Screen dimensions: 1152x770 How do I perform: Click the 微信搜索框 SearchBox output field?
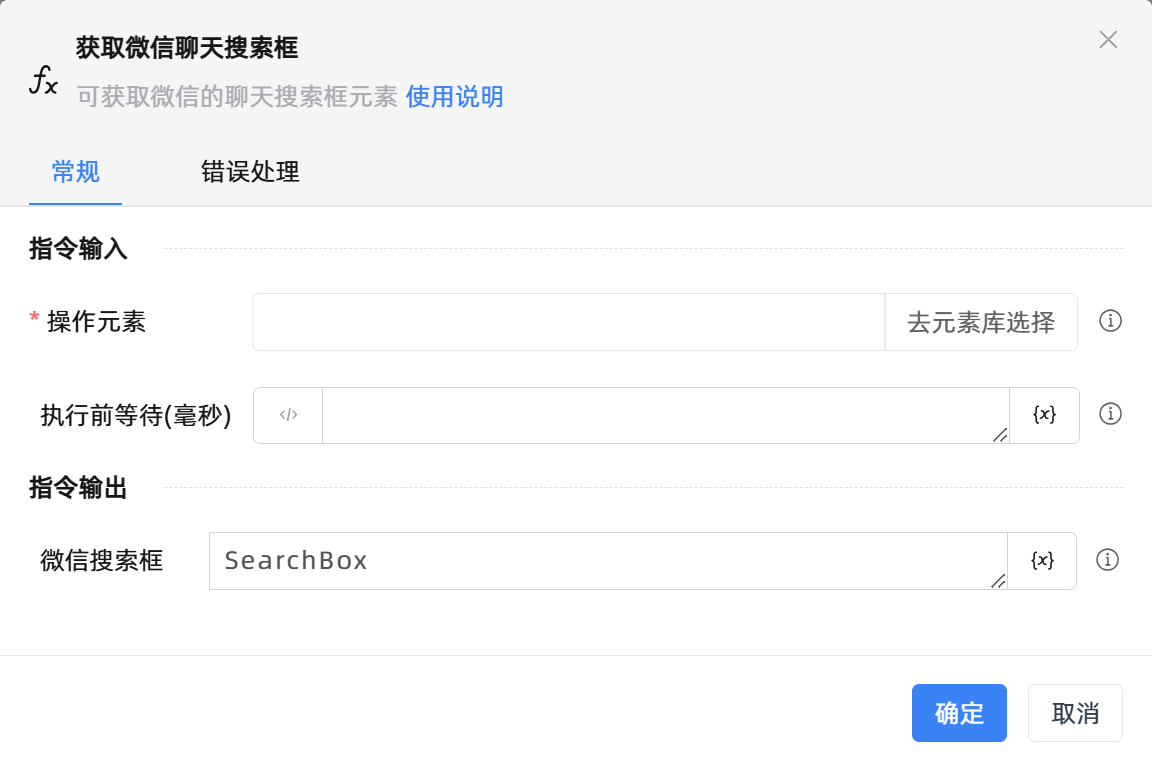(608, 561)
